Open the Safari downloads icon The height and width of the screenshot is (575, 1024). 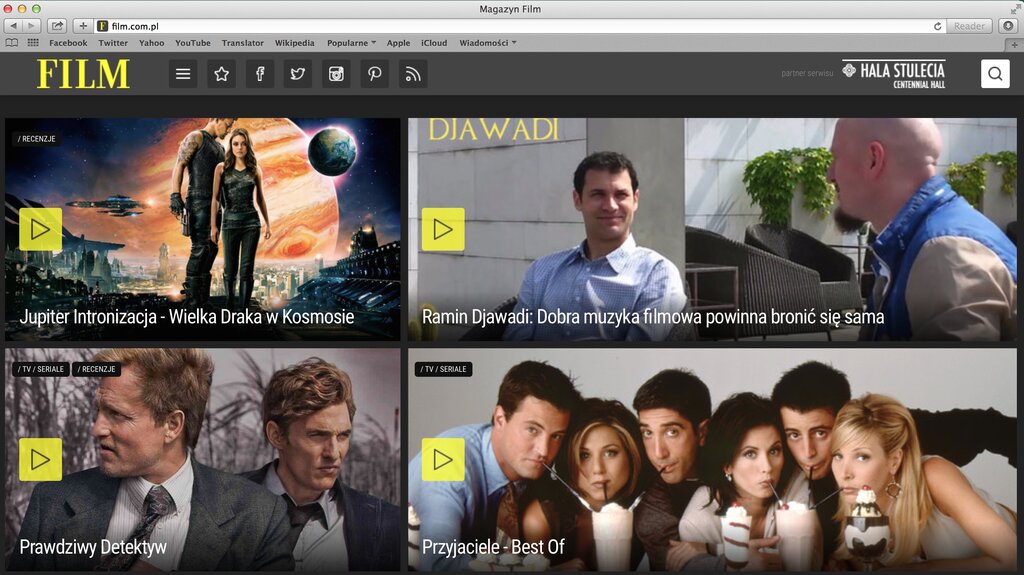pyautogui.click(x=1008, y=26)
